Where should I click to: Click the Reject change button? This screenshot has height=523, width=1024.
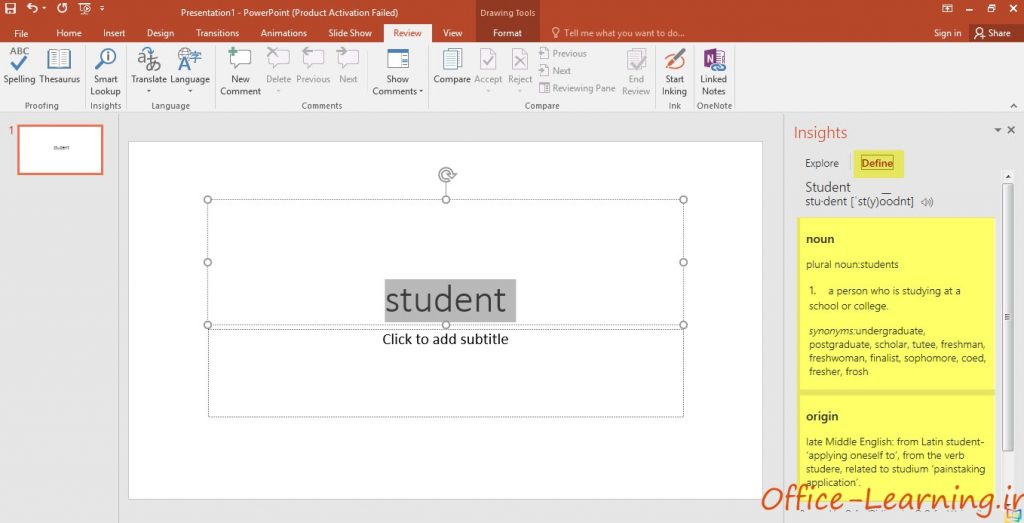pyautogui.click(x=520, y=72)
